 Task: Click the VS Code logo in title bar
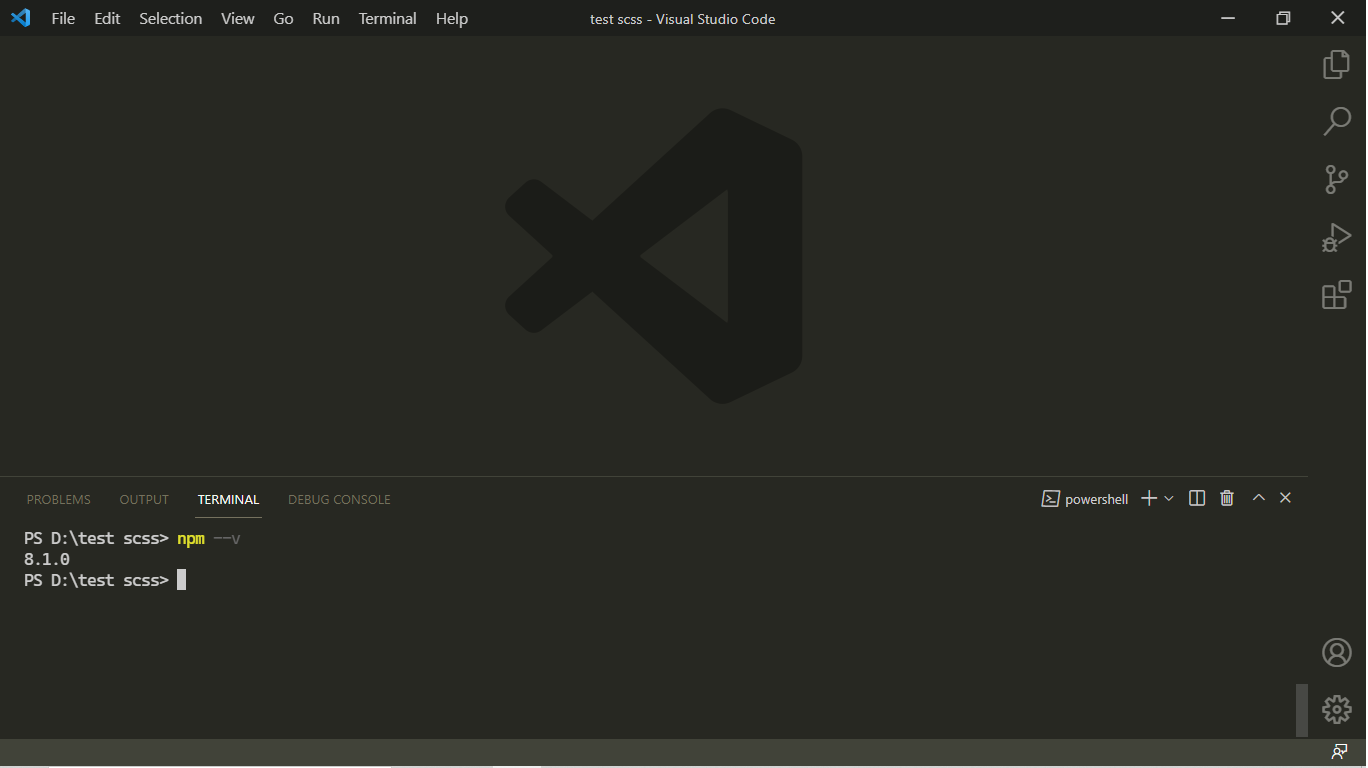(20, 18)
